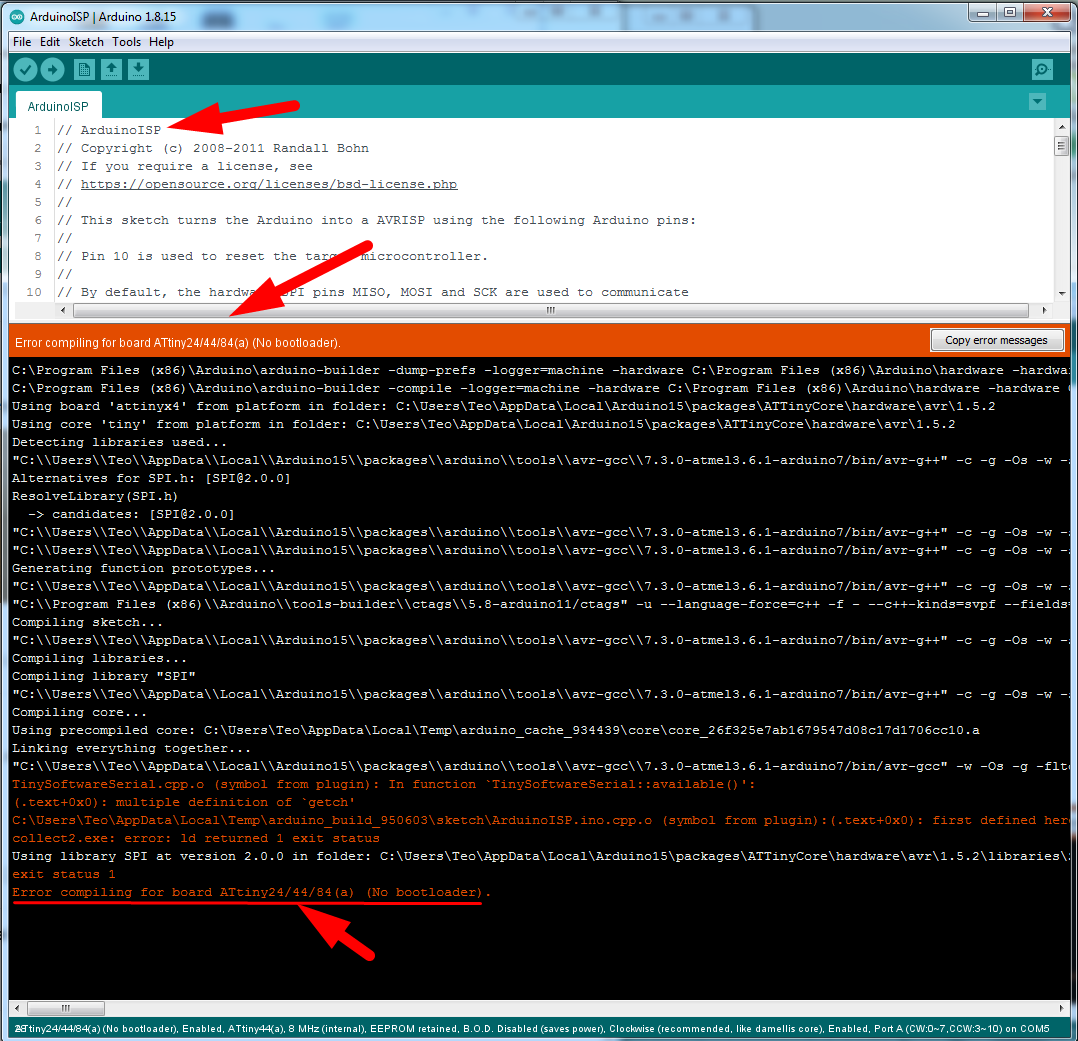Click the 'If you require a license, see' line
This screenshot has width=1078, height=1041.
pos(185,166)
